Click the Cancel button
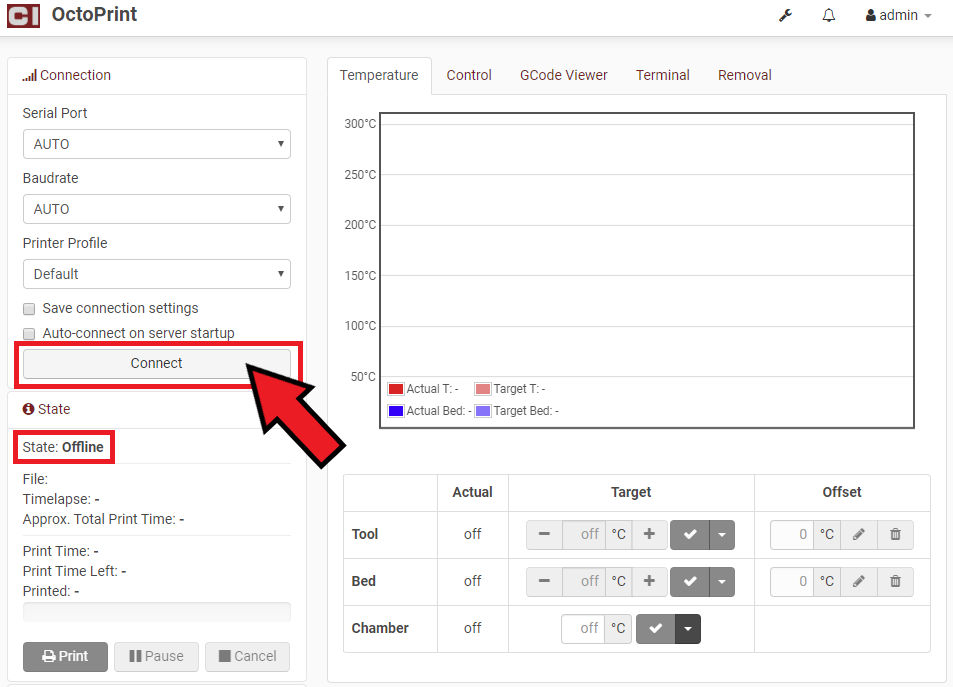 [247, 657]
